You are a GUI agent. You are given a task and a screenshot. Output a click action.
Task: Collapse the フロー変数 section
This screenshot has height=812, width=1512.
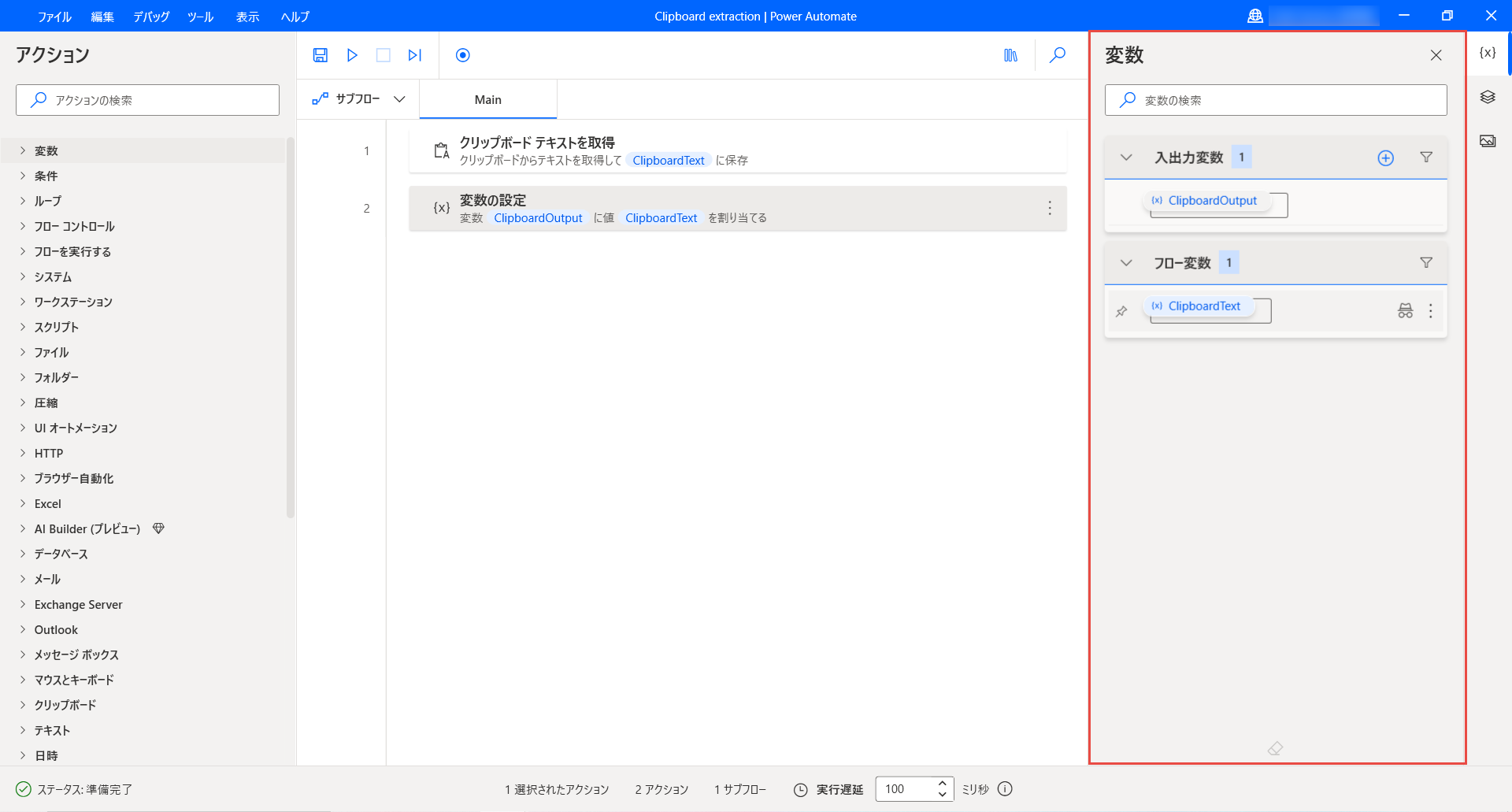[x=1126, y=263]
